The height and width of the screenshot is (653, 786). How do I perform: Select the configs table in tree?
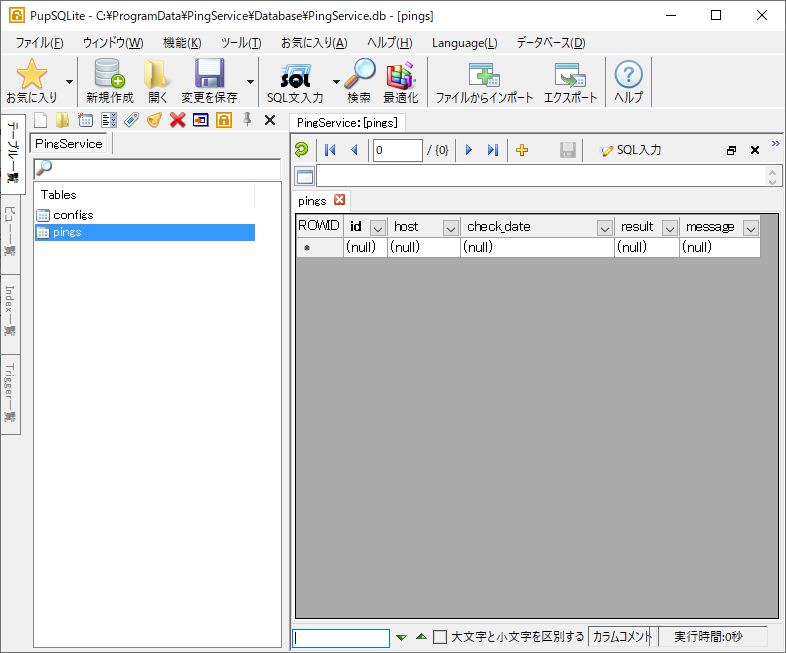click(x=73, y=215)
